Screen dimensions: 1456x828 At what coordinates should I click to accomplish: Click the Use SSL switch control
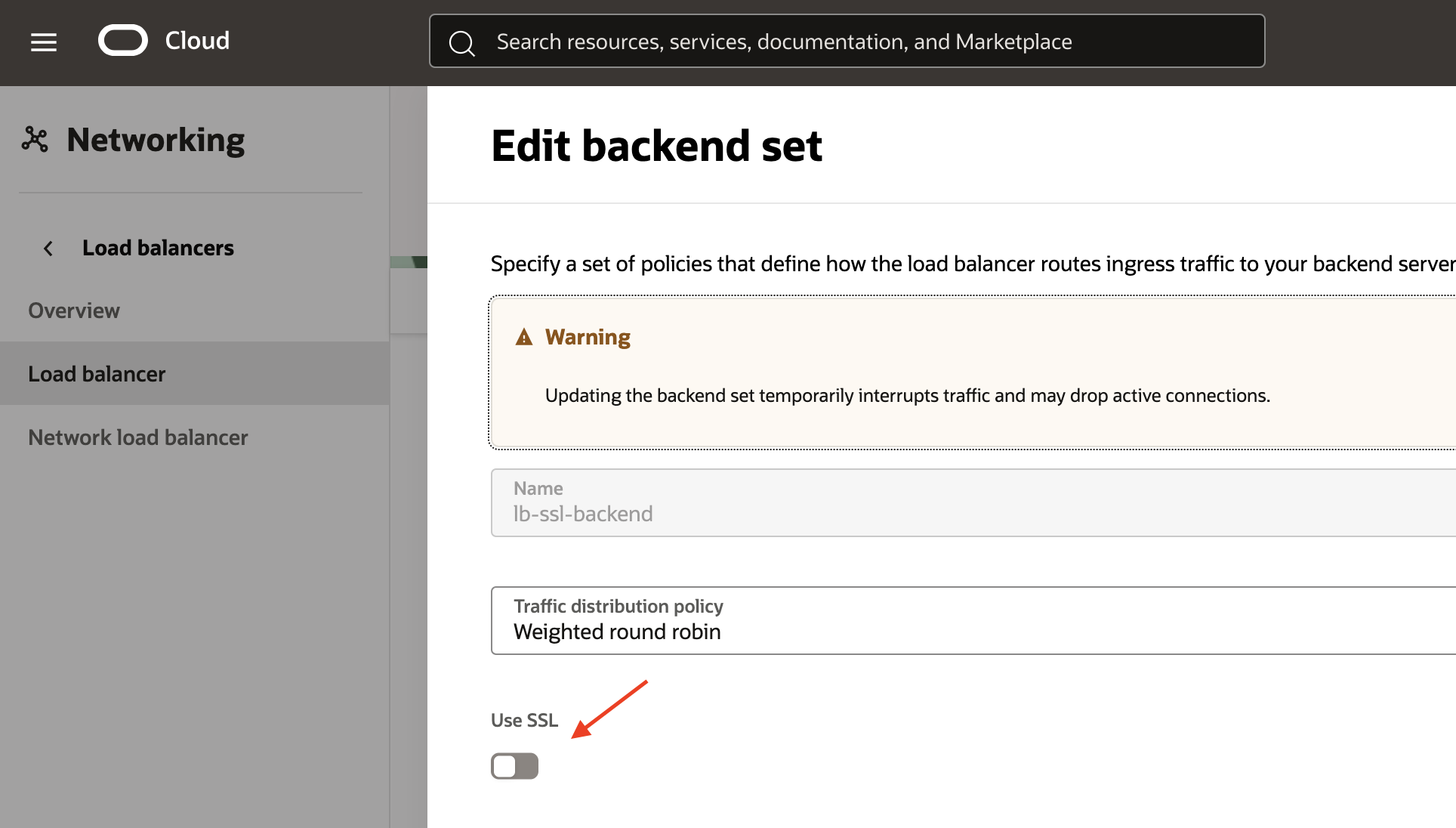[514, 765]
